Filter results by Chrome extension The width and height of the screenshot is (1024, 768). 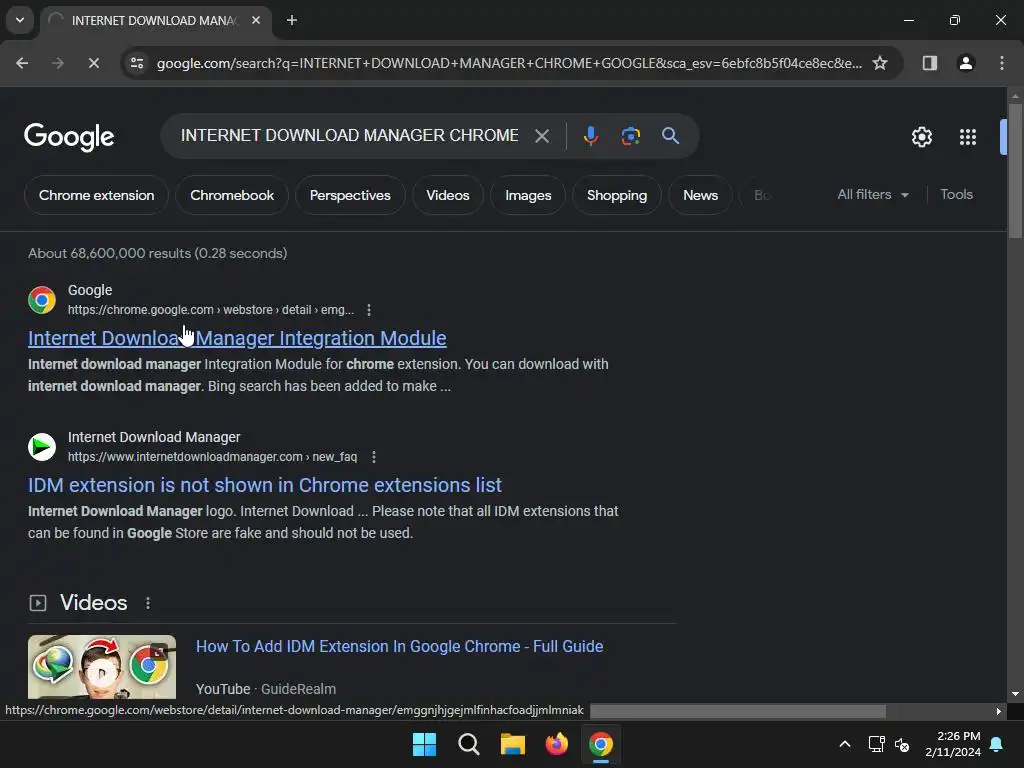coord(97,195)
